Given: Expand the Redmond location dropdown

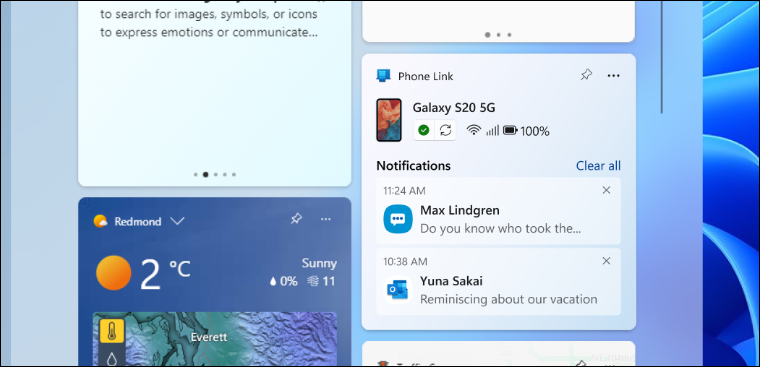Looking at the screenshot, I should pos(177,222).
